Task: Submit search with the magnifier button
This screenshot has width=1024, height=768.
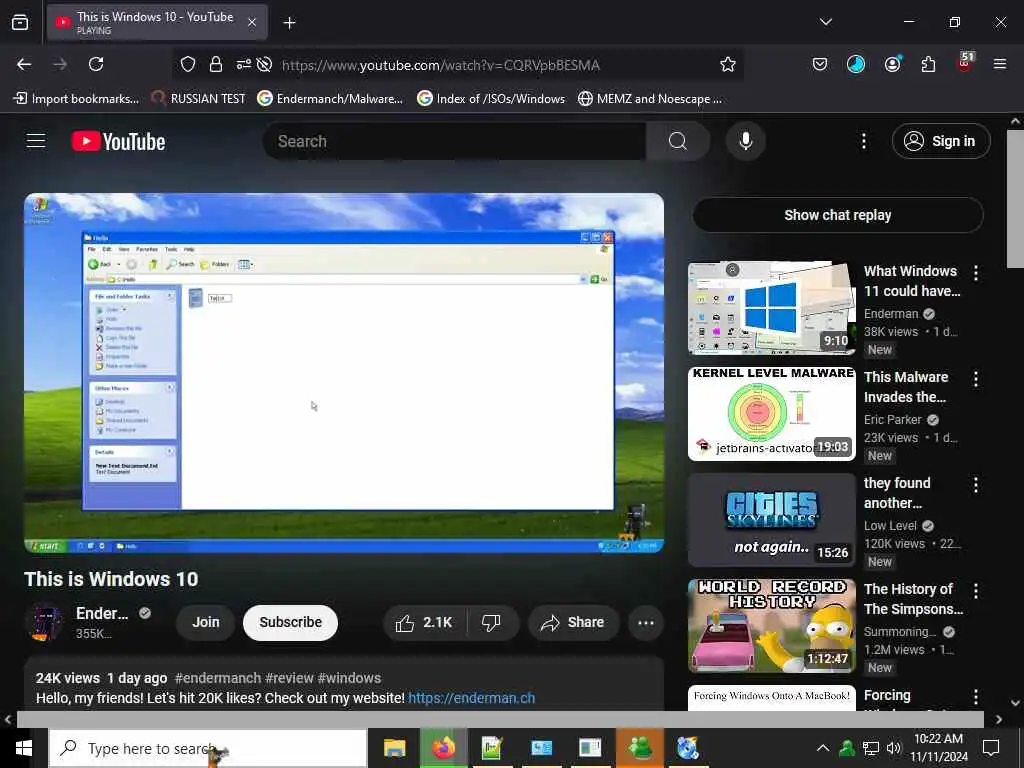Action: tap(678, 141)
